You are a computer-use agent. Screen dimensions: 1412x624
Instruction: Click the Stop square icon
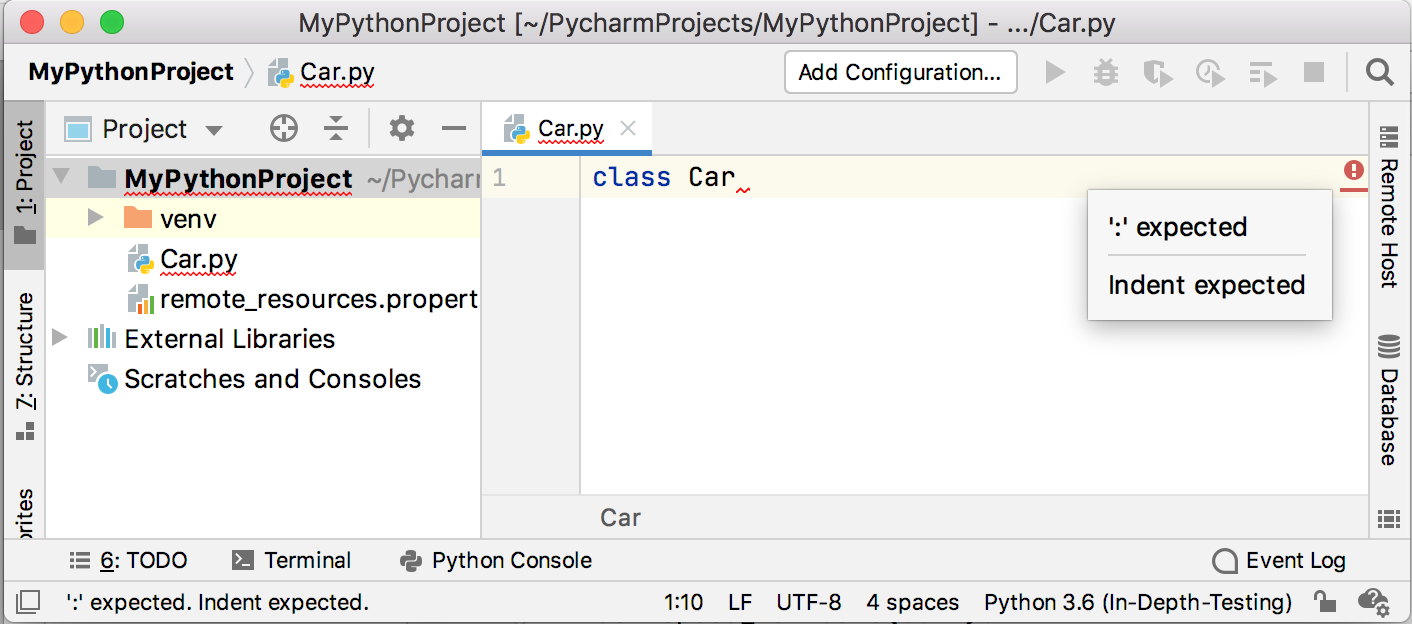pyautogui.click(x=1314, y=72)
